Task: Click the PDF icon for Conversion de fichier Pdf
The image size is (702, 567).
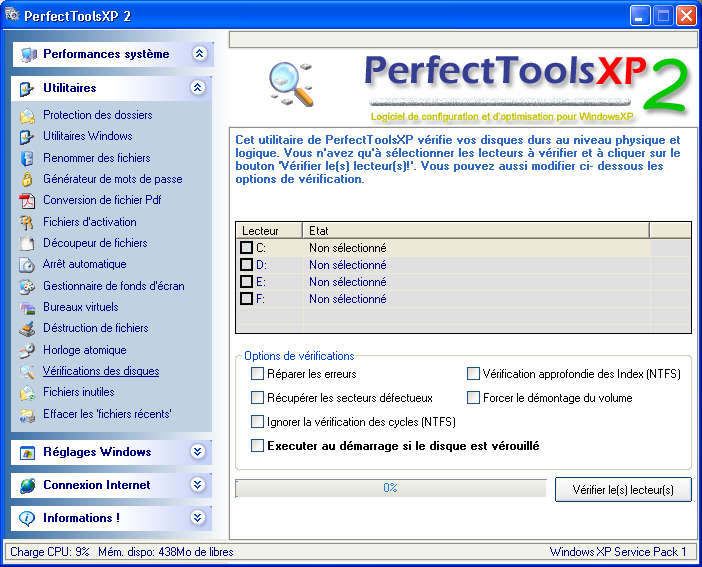Action: coord(27,201)
